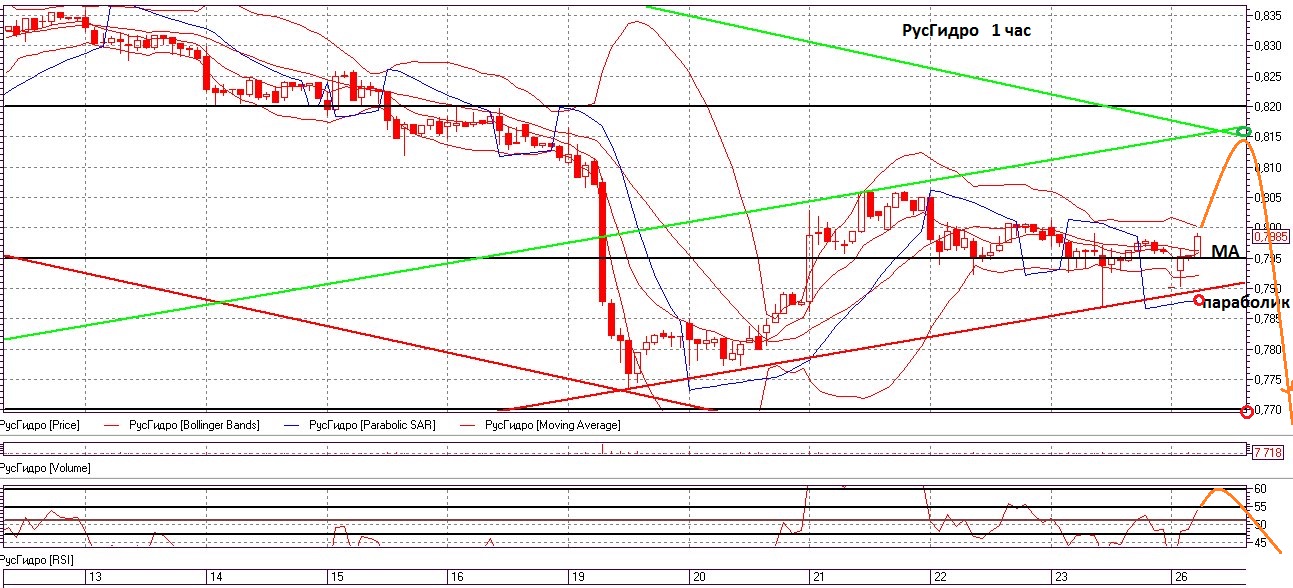Click date 19 on the time axis
This screenshot has width=1293, height=588.
click(x=577, y=577)
